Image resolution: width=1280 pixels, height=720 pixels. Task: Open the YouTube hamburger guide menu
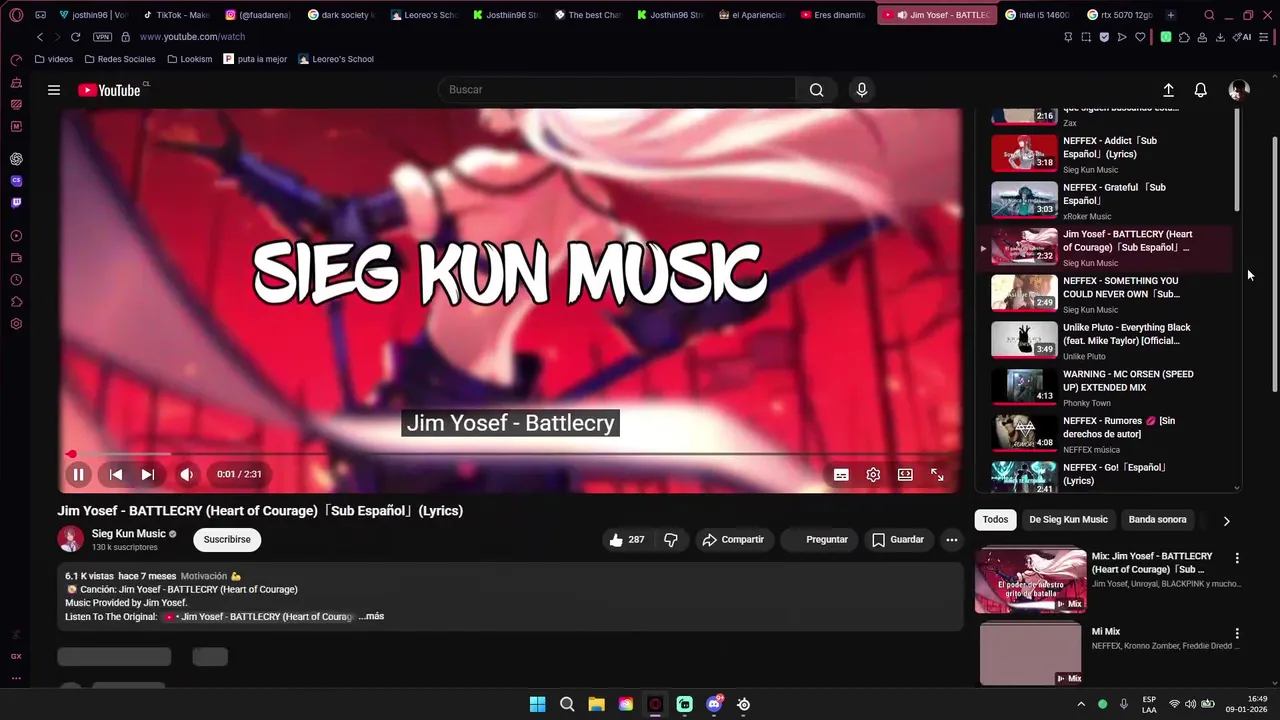54,90
